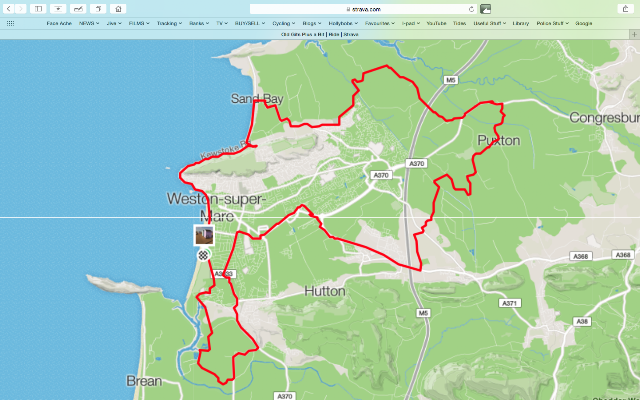Open the Banks bookmarks dropdown
Image resolution: width=640 pixels, height=400 pixels.
click(199, 23)
